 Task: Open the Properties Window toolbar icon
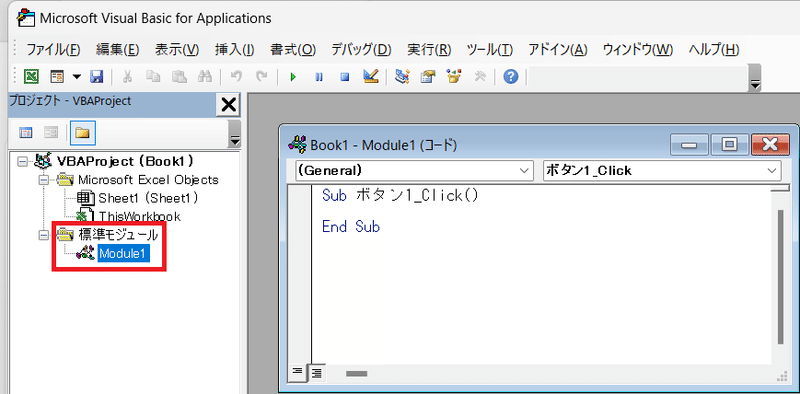[x=428, y=77]
